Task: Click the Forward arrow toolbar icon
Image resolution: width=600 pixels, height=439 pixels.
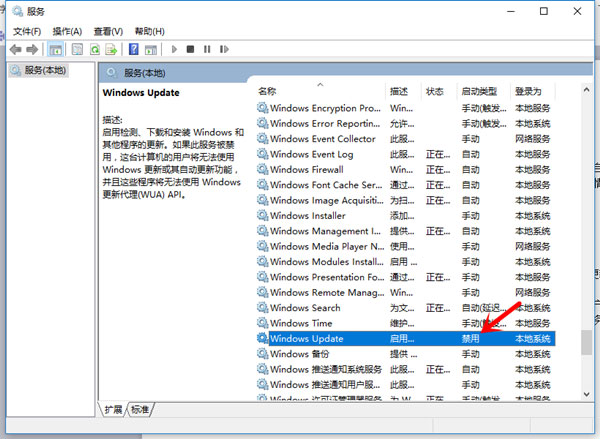Action: point(32,49)
